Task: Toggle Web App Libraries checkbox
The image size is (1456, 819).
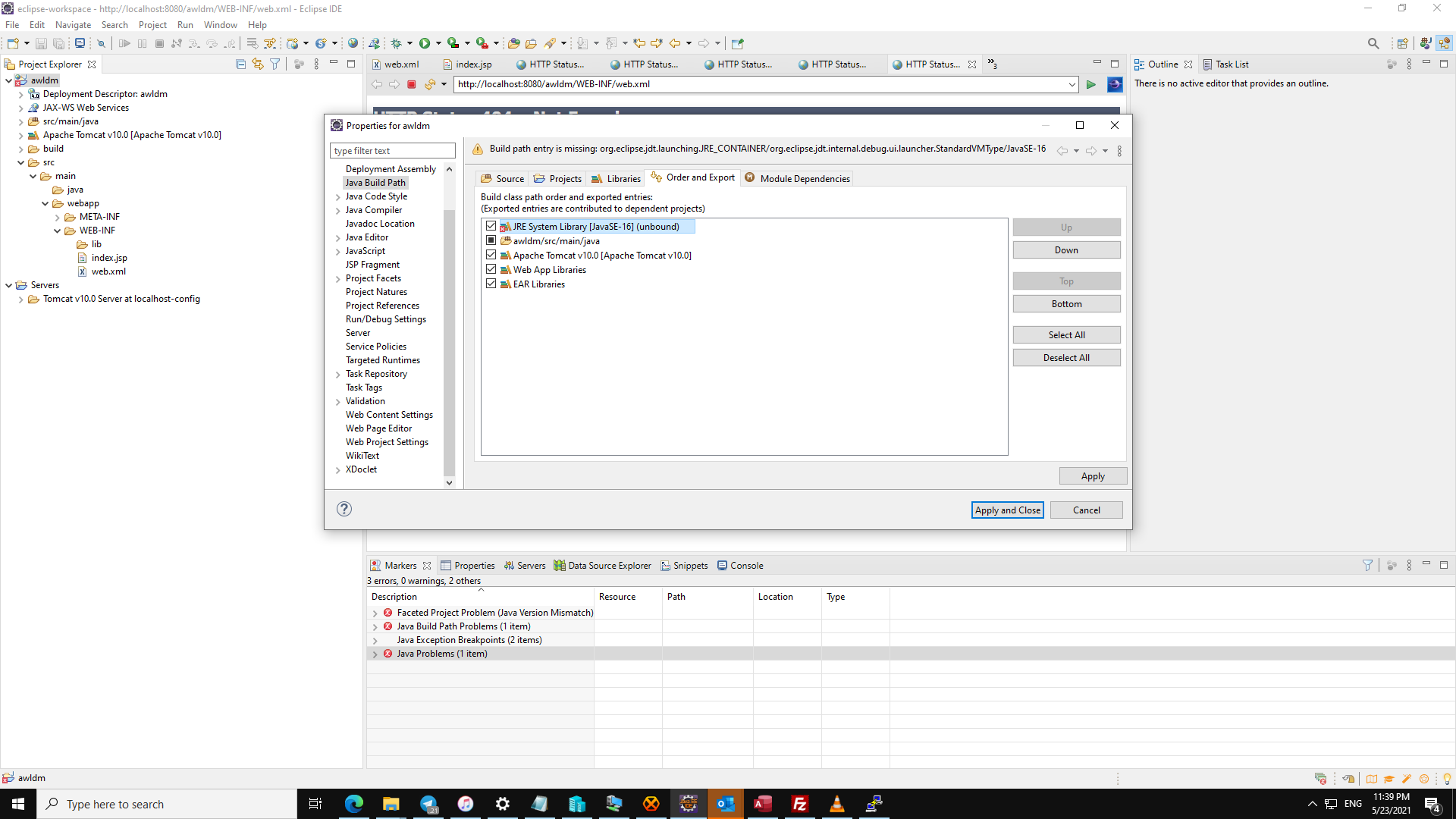Action: click(x=491, y=269)
